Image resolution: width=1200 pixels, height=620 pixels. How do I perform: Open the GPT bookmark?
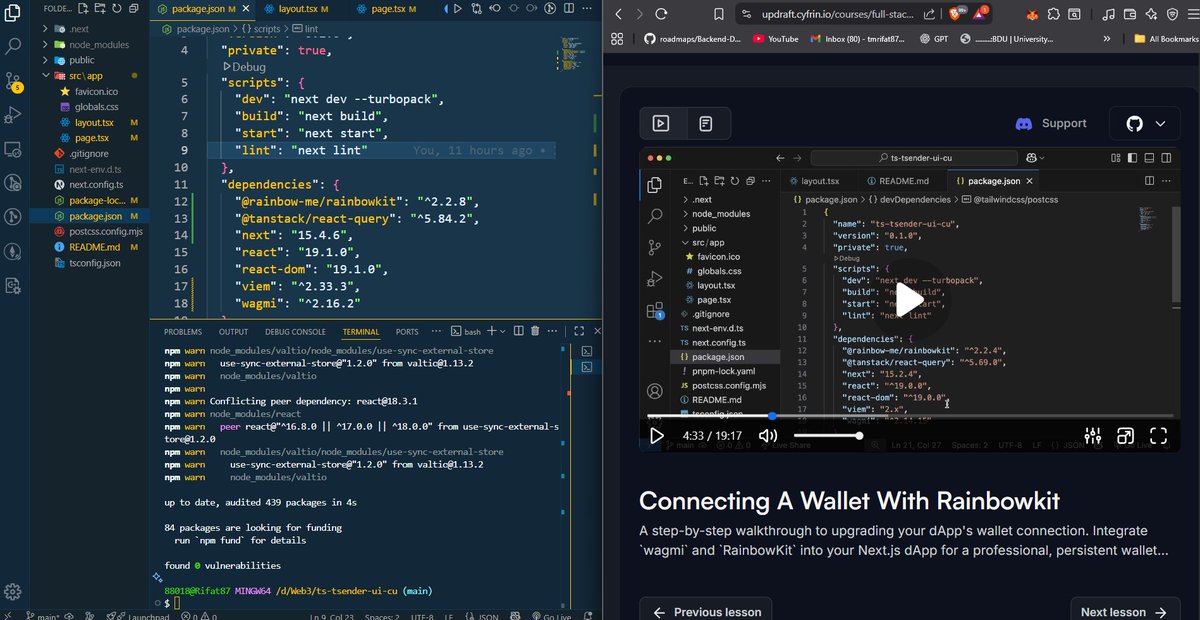coord(932,39)
